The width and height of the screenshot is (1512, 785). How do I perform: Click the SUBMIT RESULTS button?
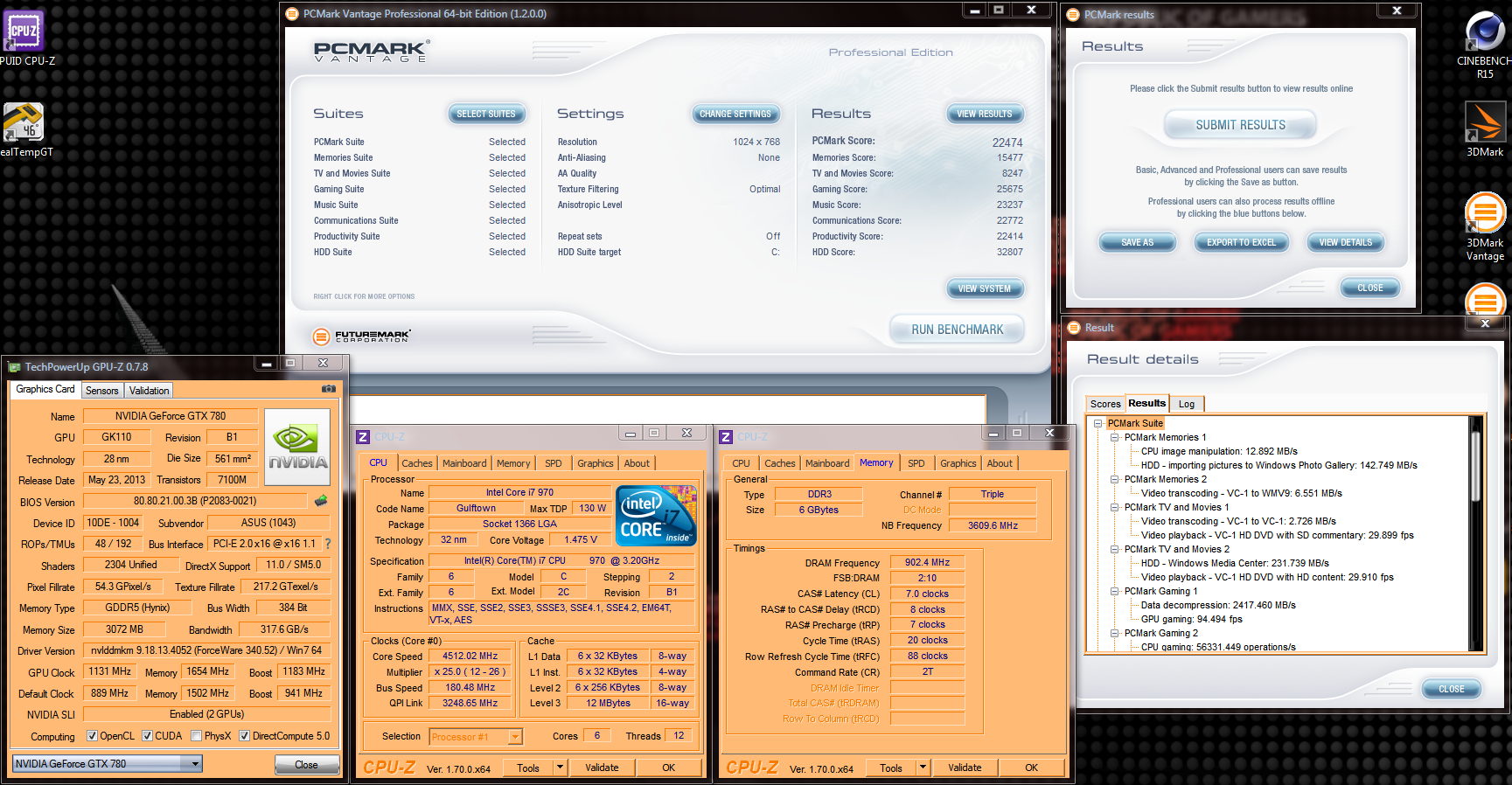(x=1241, y=125)
